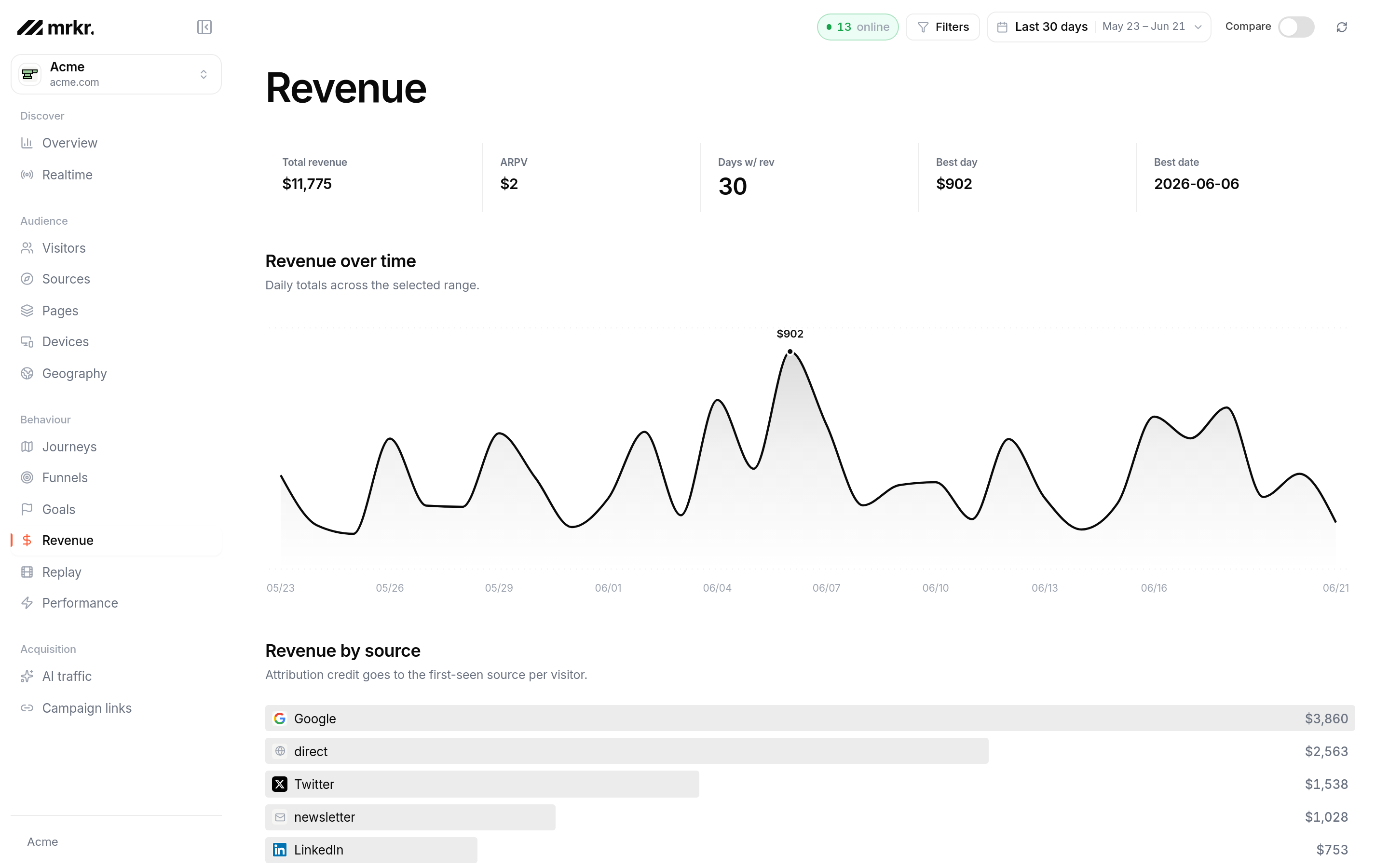Click the Visitors people icon
The width and height of the screenshot is (1389, 868).
click(27, 248)
